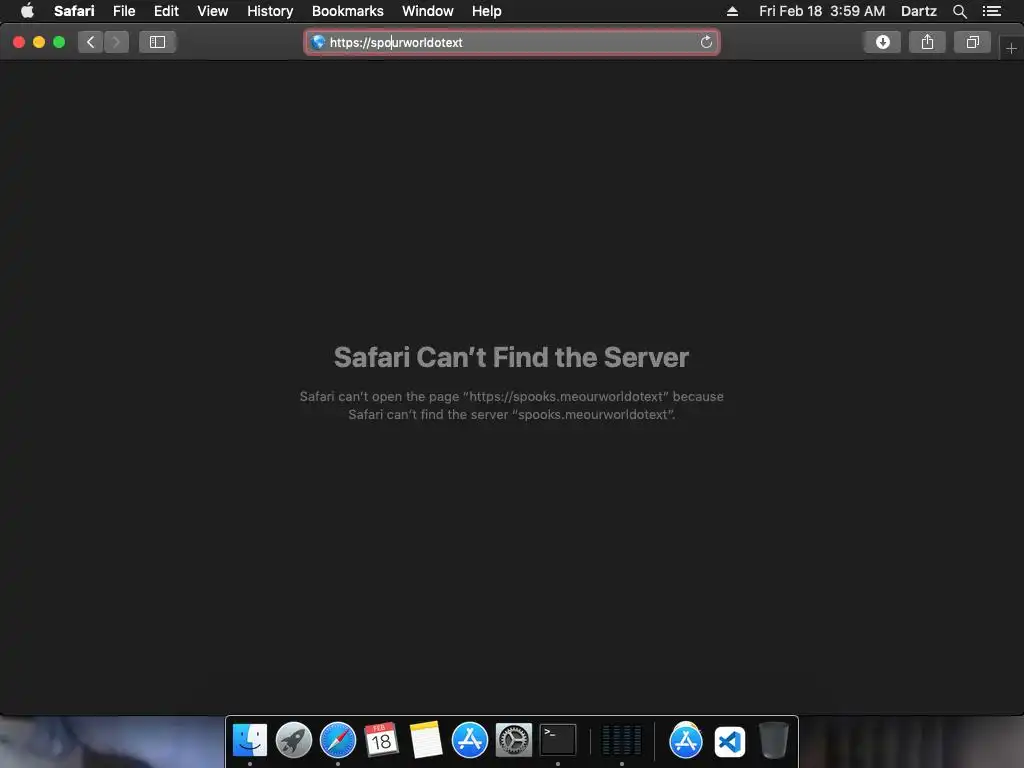Go back to the previous page
Image resolution: width=1024 pixels, height=768 pixels.
point(91,42)
